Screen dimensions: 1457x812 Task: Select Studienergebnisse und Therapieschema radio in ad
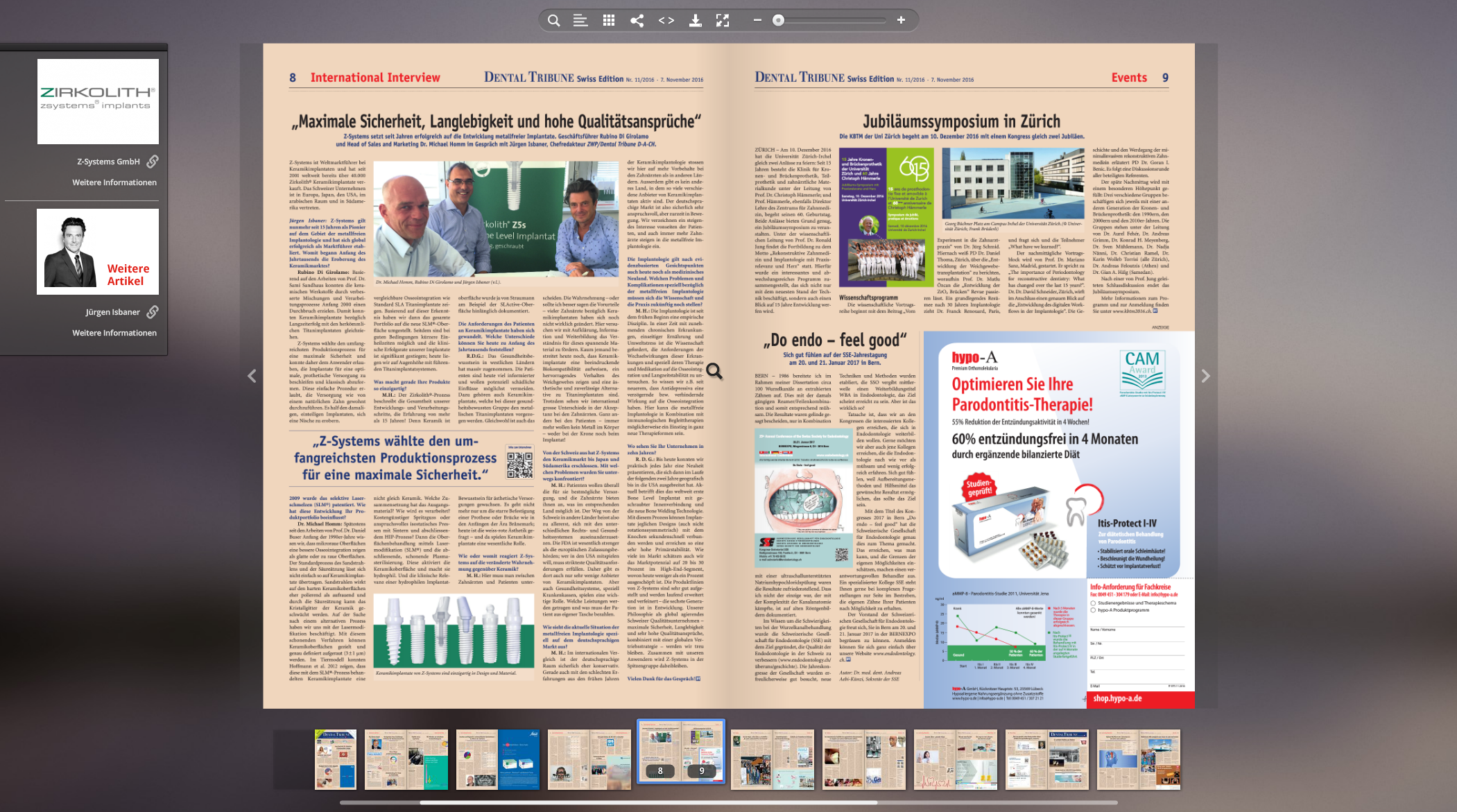click(1094, 603)
